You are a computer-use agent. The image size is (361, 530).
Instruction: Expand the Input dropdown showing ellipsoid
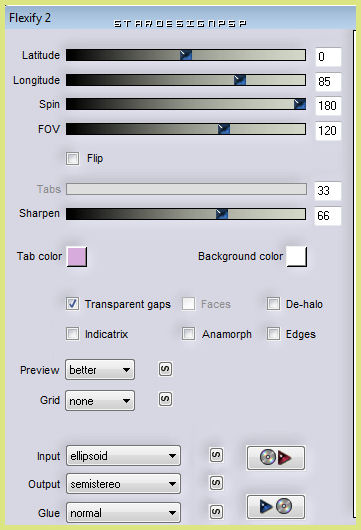pos(123,456)
